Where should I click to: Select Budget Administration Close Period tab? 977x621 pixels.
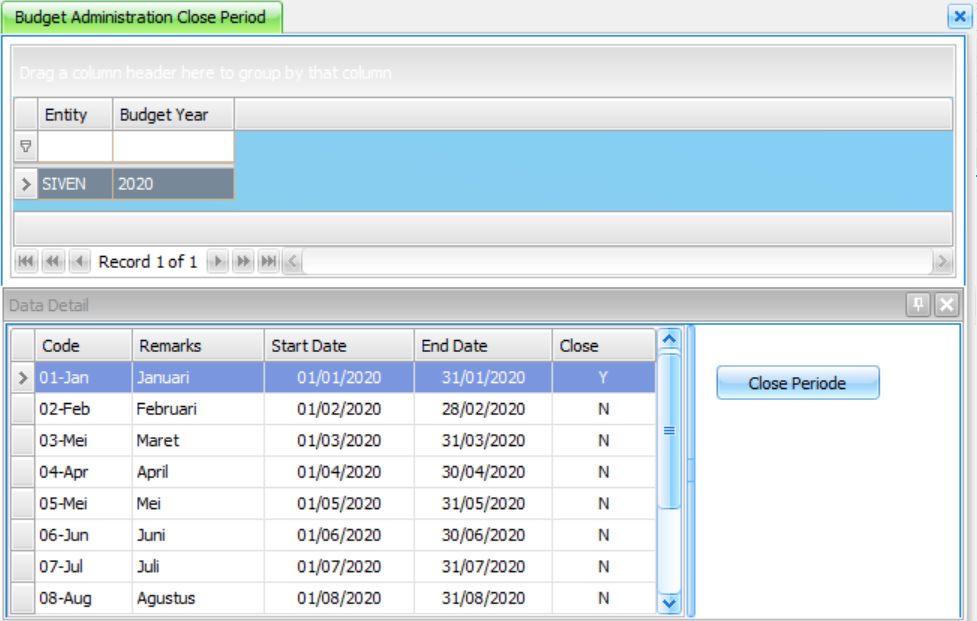click(141, 17)
